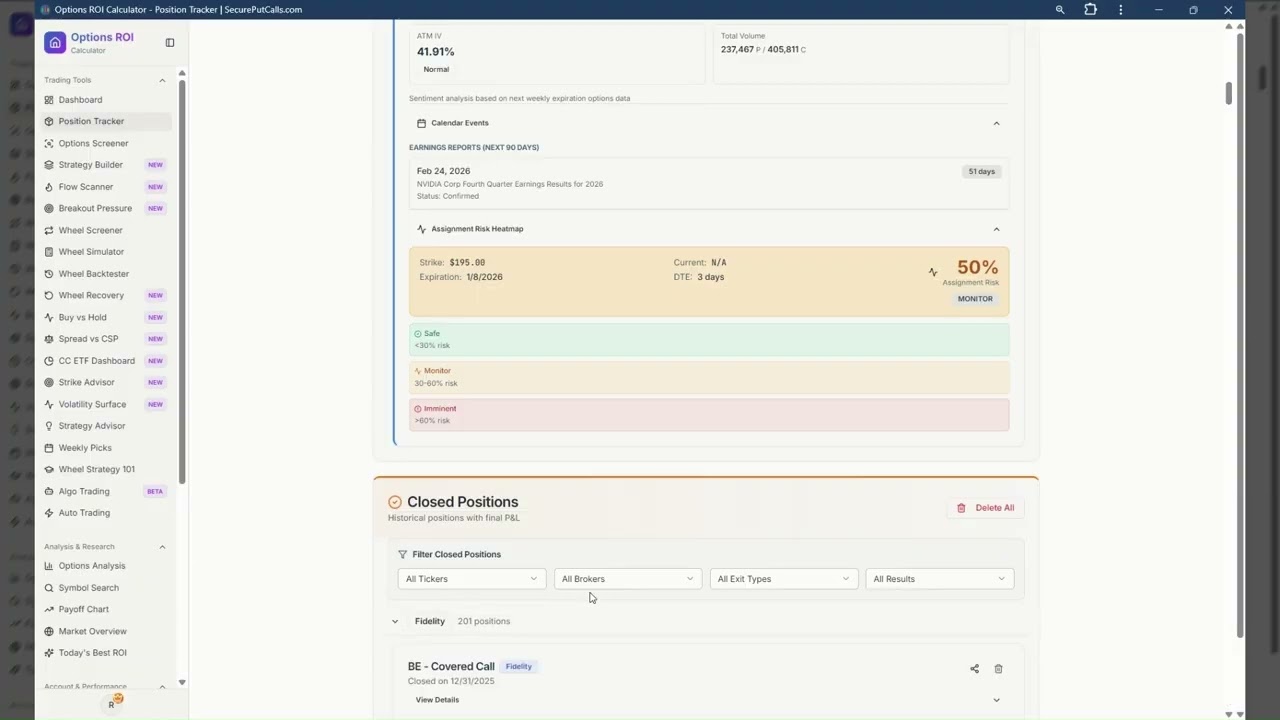This screenshot has width=1280, height=720.
Task: Click the Weekly Picks icon
Action: pyautogui.click(x=49, y=448)
